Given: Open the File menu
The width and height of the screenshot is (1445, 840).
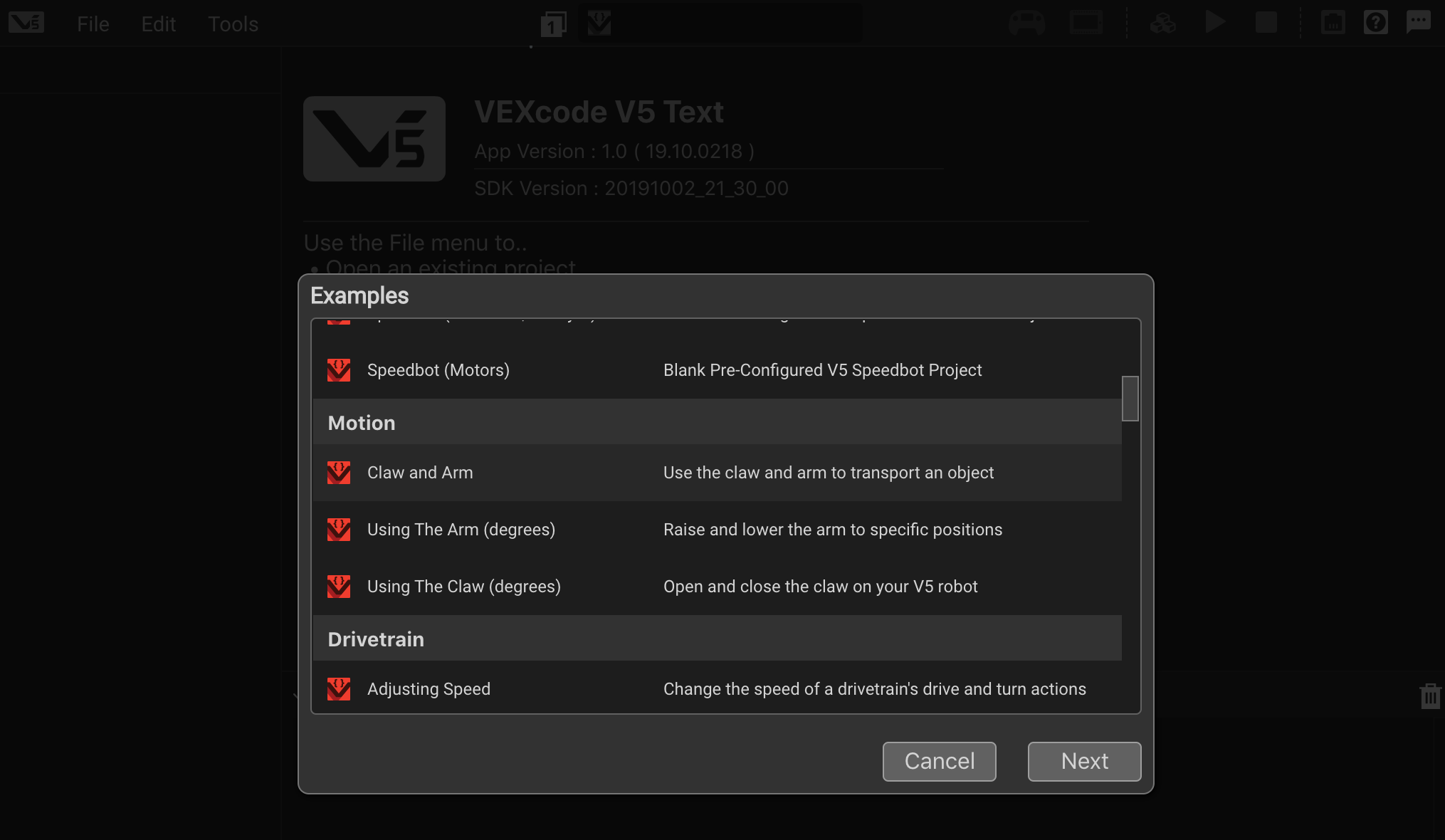Looking at the screenshot, I should [x=93, y=23].
